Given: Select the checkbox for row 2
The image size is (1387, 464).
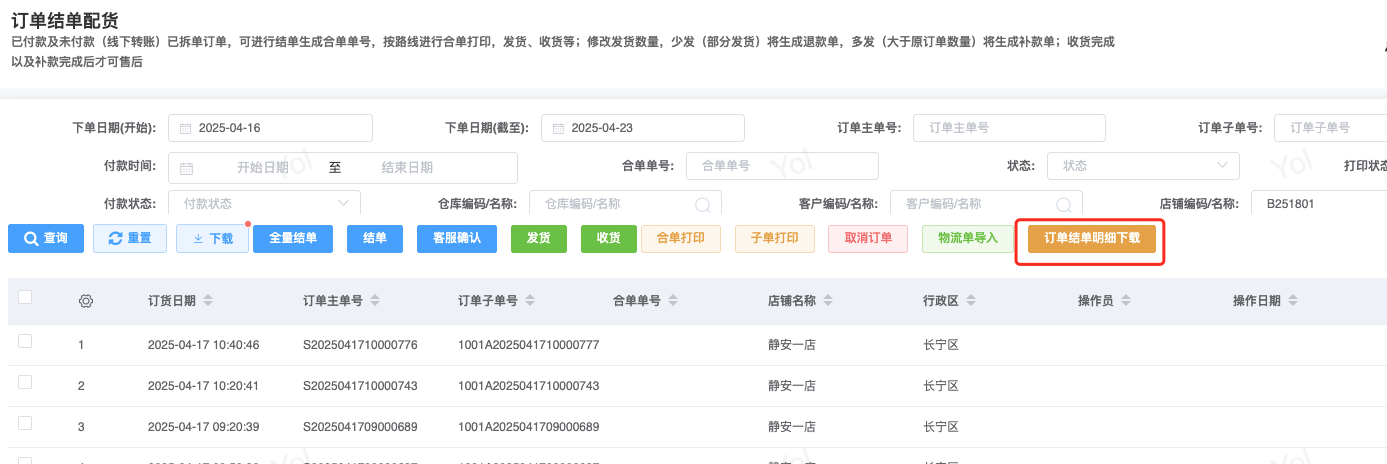Looking at the screenshot, I should click(25, 382).
